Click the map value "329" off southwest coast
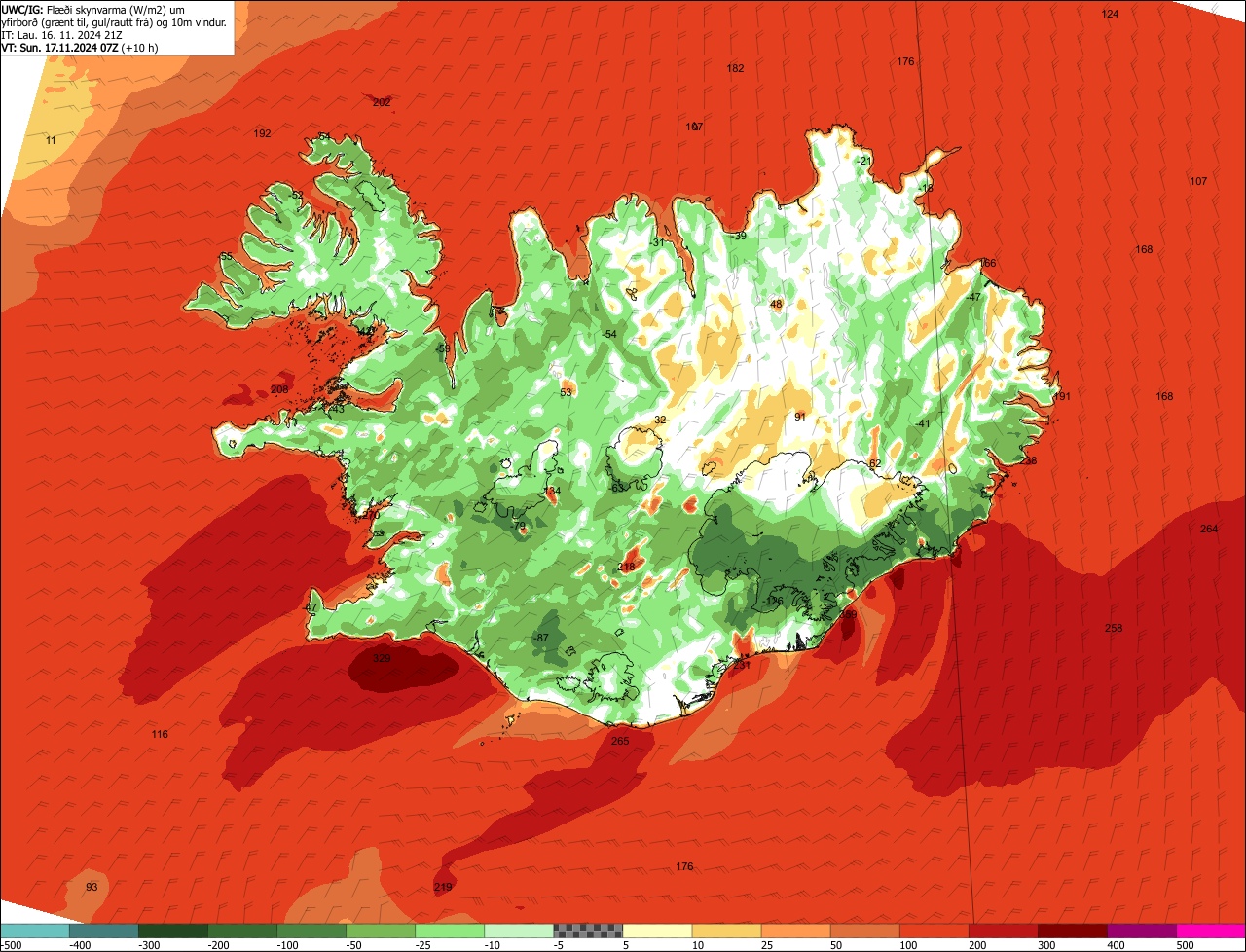 382,659
